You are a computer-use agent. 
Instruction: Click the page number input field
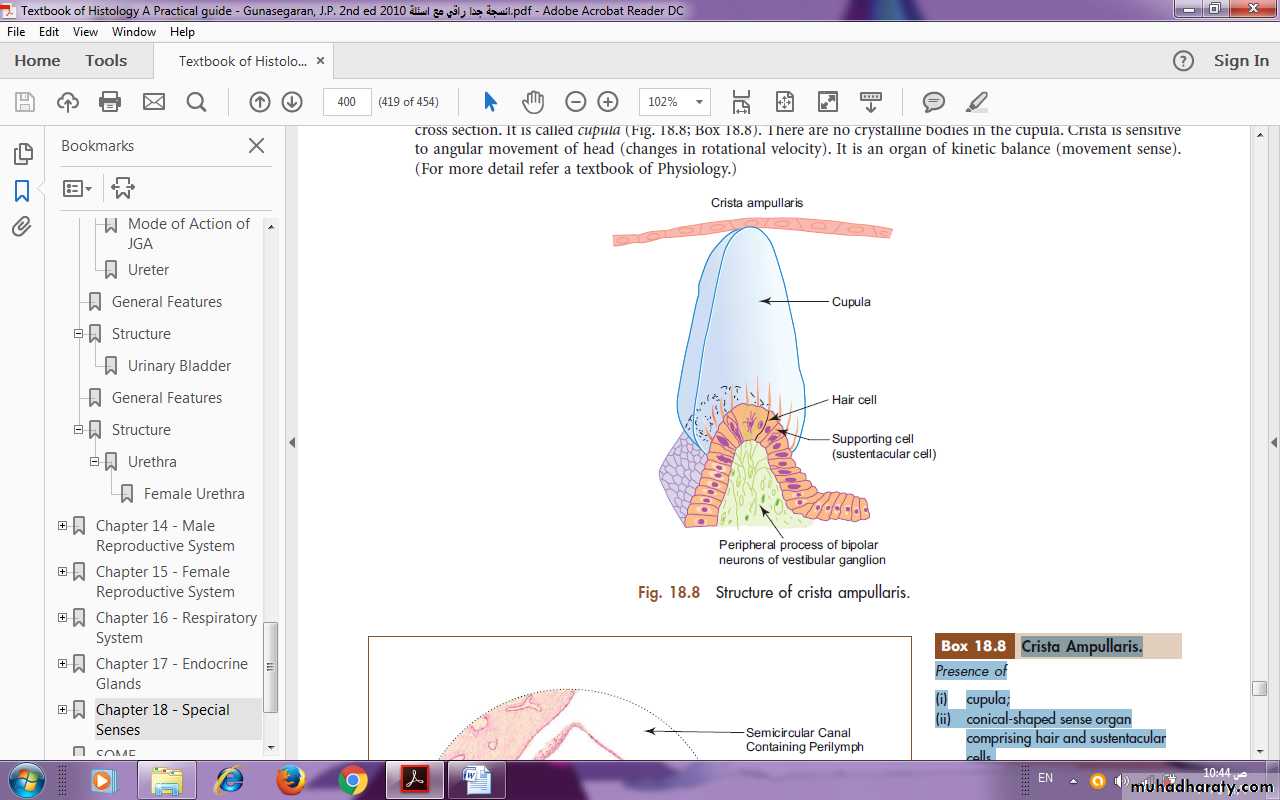pyautogui.click(x=347, y=102)
